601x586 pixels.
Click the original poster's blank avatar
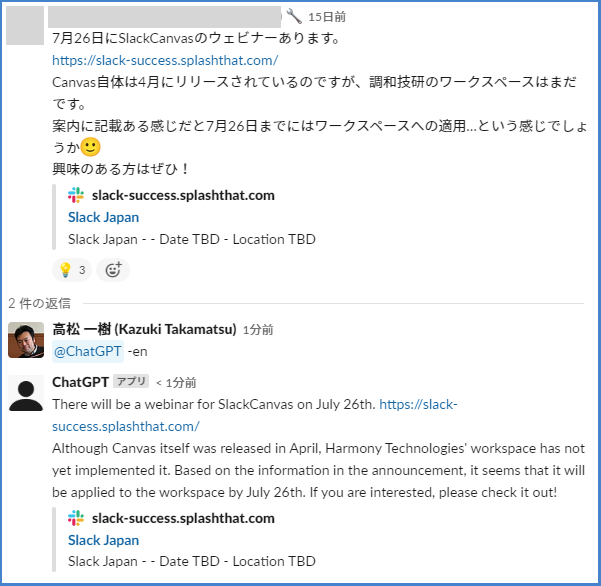click(25, 25)
